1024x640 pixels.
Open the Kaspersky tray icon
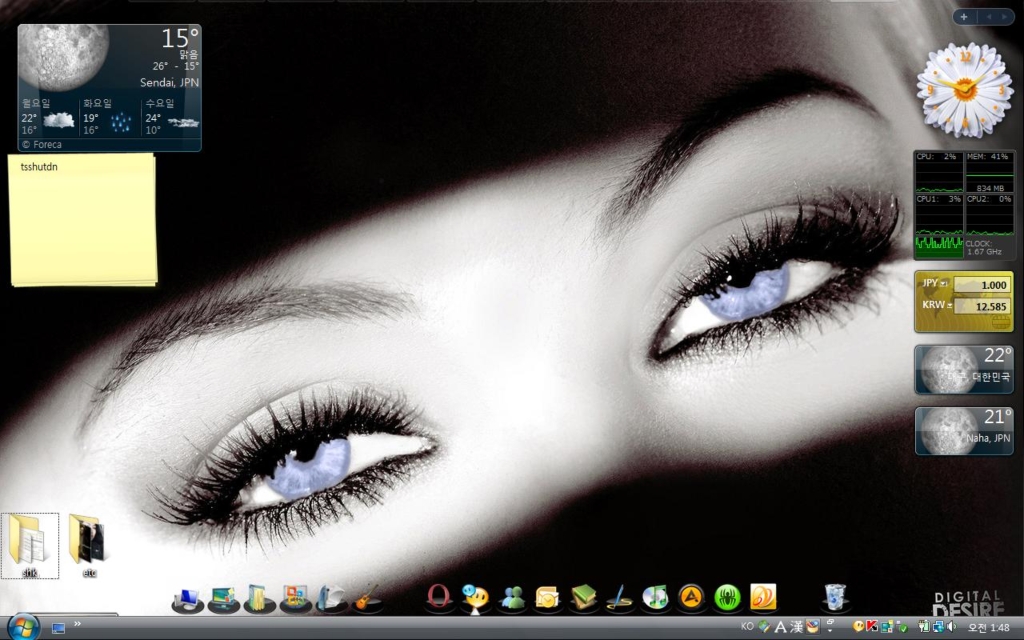point(872,626)
